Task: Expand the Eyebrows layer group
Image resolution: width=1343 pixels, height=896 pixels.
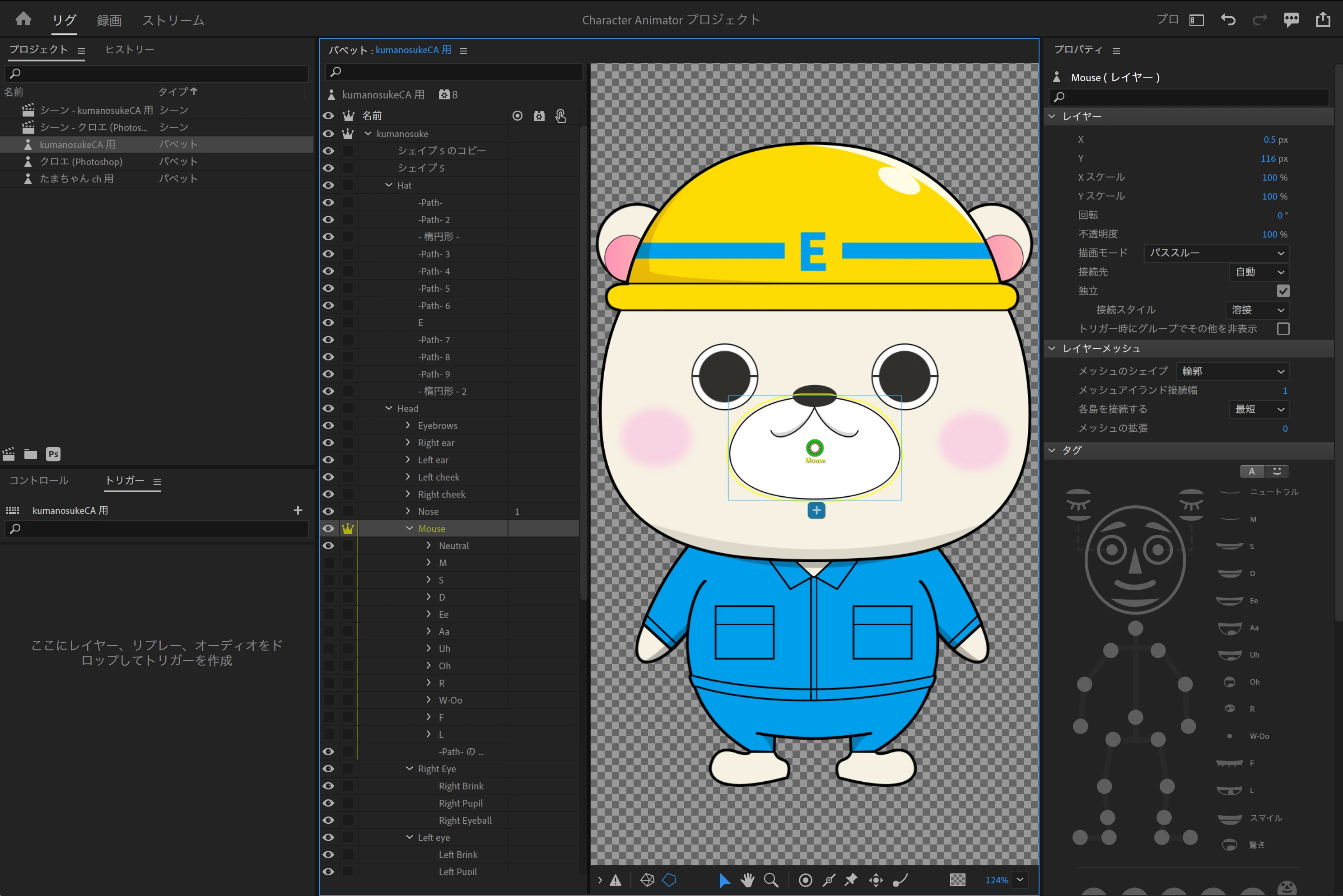Action: pos(408,425)
